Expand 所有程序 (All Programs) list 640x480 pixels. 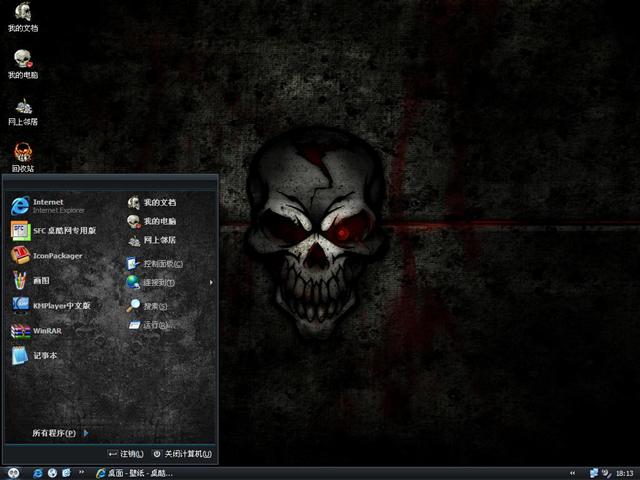60,433
